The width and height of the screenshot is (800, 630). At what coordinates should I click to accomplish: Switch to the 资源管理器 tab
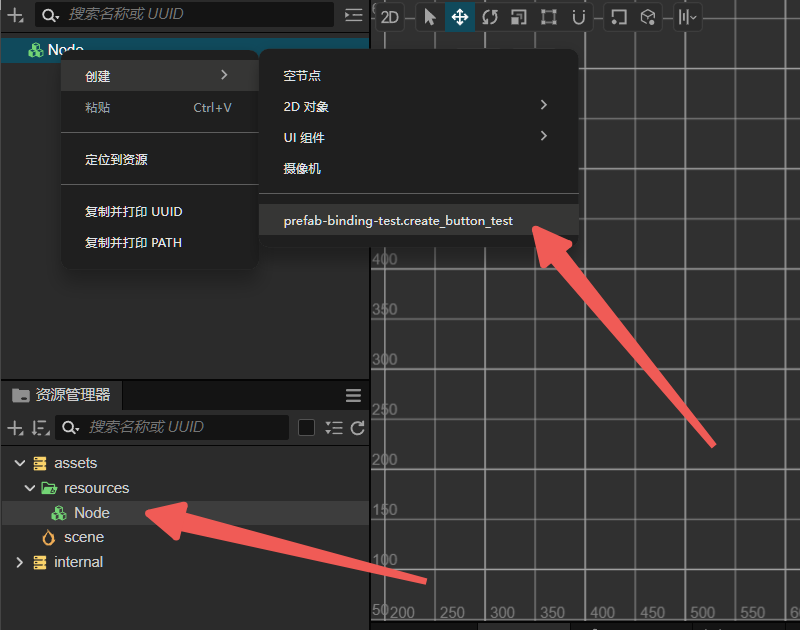tap(62, 395)
